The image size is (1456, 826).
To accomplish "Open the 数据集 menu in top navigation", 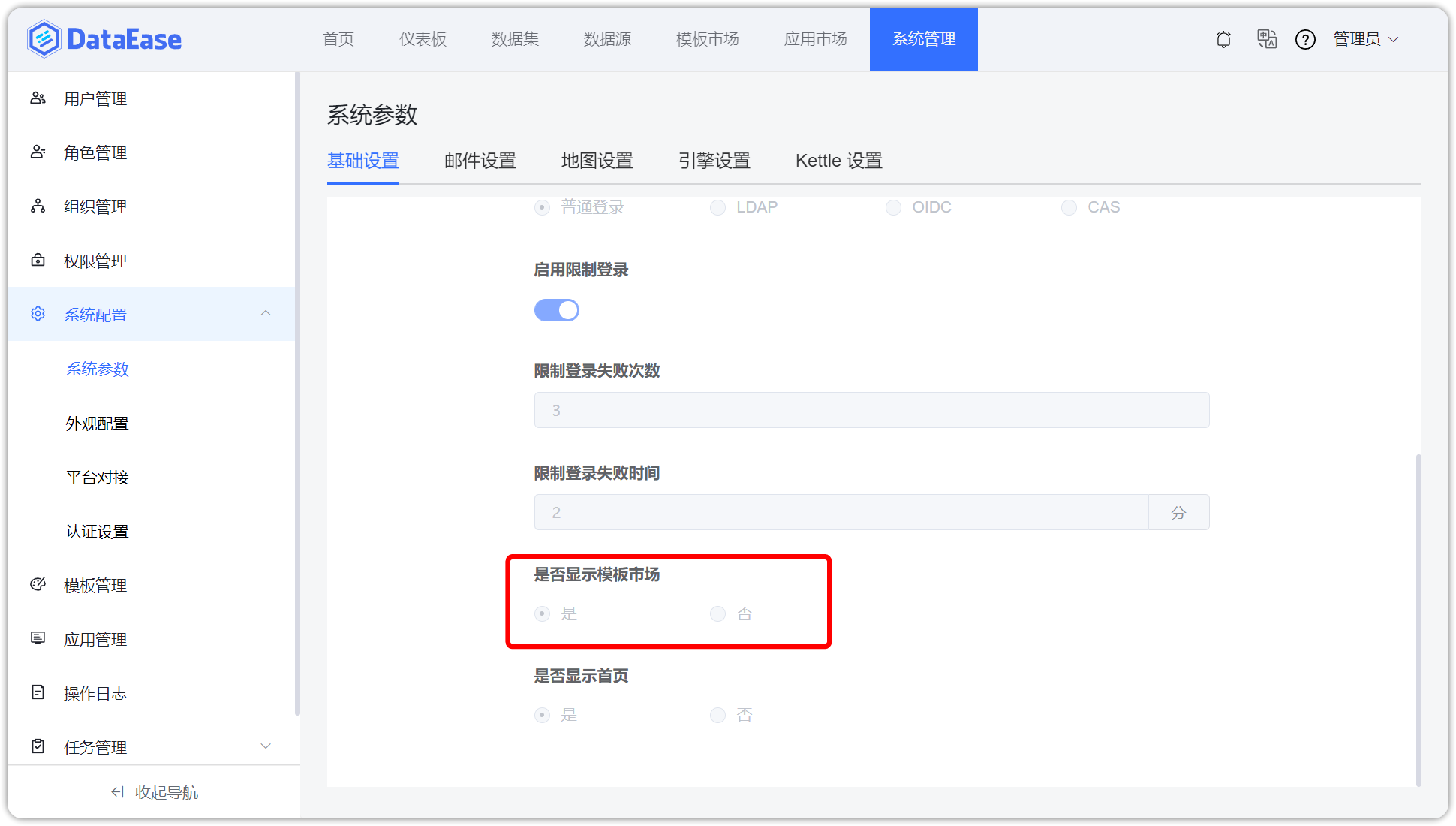I will 514,39.
